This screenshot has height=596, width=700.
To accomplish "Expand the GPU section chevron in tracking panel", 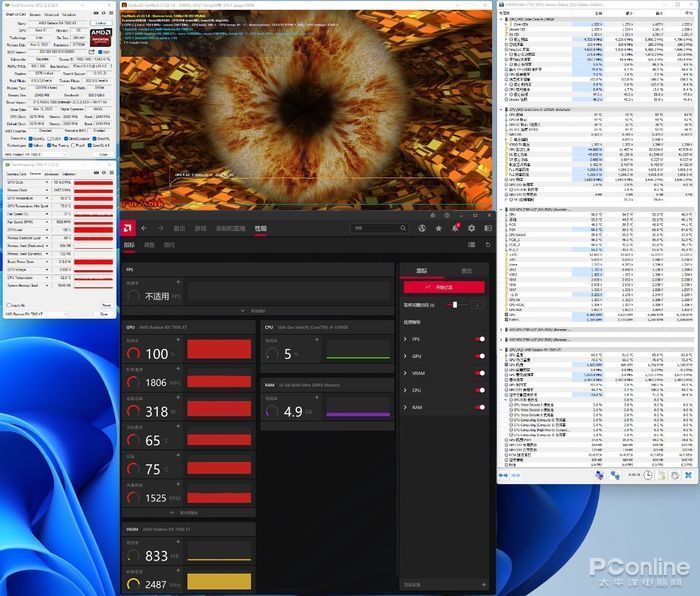I will (x=405, y=356).
